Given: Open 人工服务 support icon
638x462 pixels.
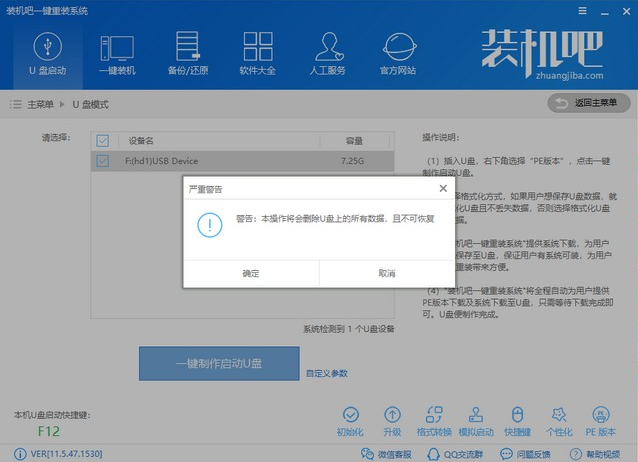Looking at the screenshot, I should click(x=329, y=53).
